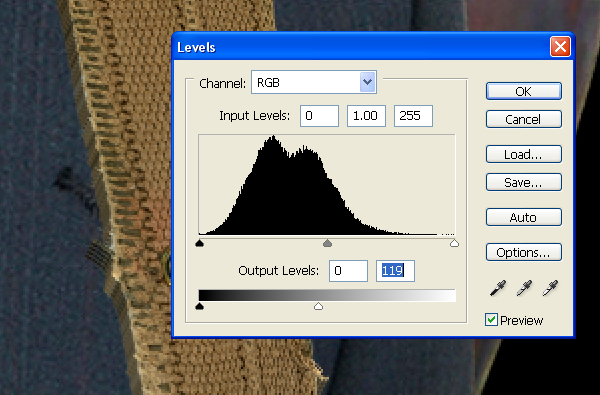Cancel the Levels dialog

524,119
